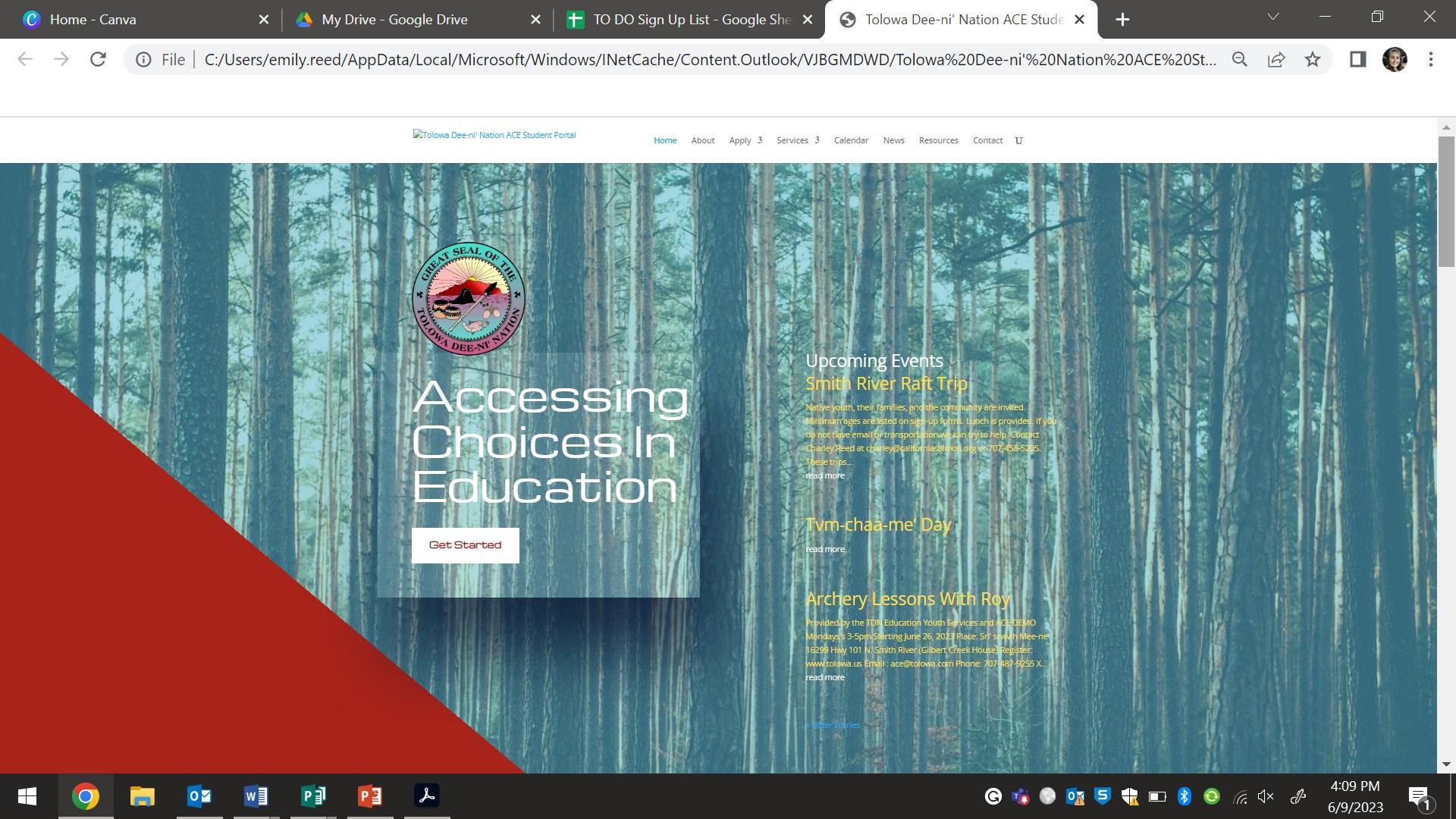Open the Chrome three-dot menu

click(x=1430, y=59)
